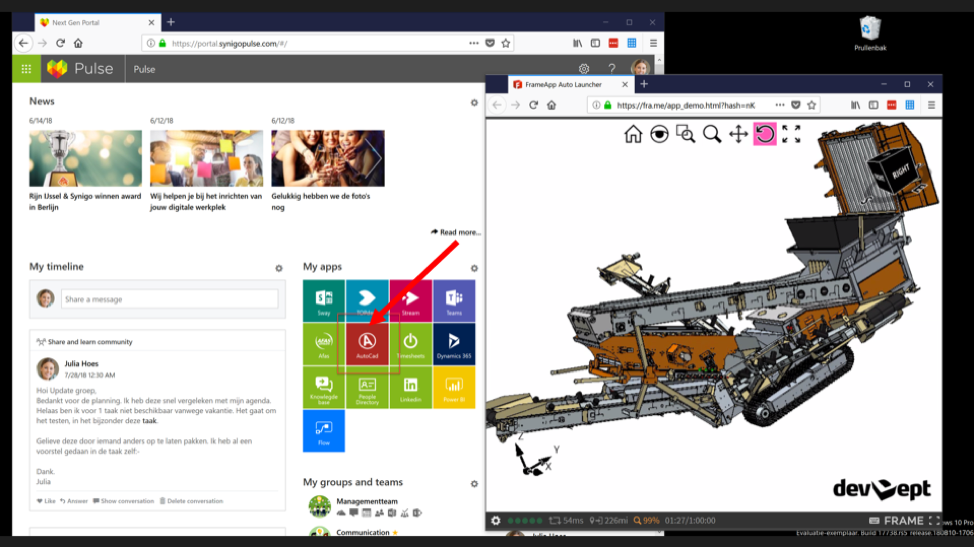This screenshot has height=547, width=974.
Task: Select the Pan tool with four arrows
Action: tap(738, 134)
